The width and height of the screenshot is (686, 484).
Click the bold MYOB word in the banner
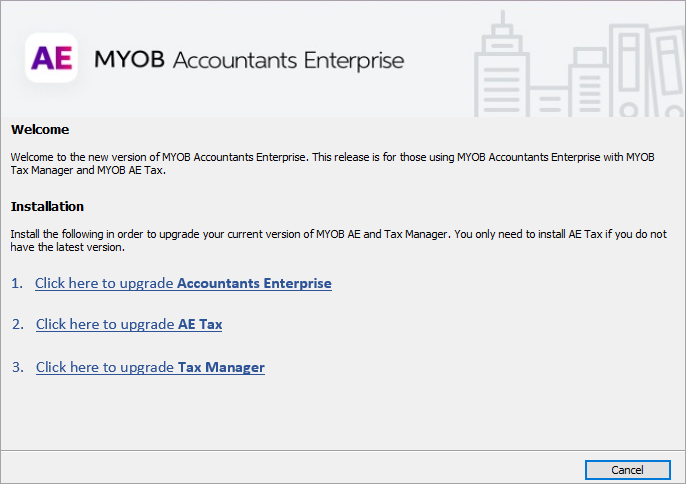click(x=130, y=60)
